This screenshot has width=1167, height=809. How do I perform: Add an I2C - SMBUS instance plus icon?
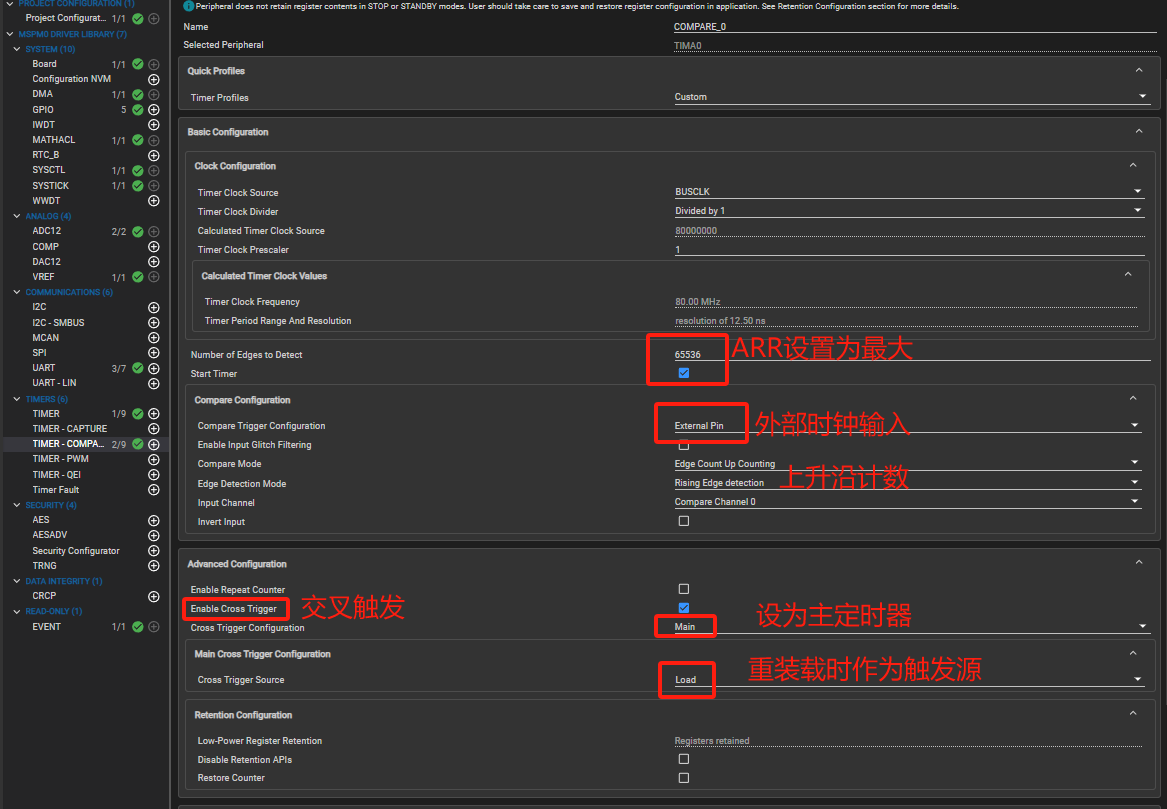click(154, 323)
